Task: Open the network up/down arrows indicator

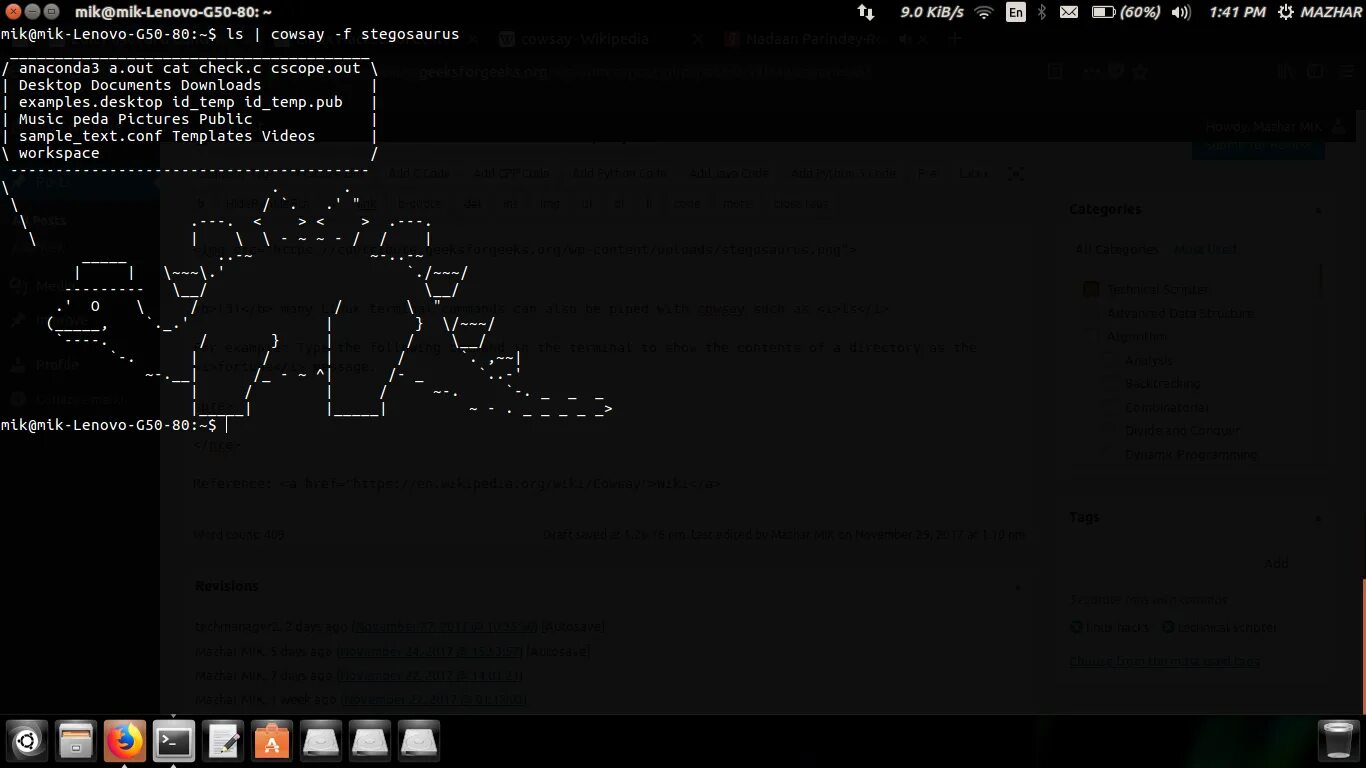Action: 866,12
